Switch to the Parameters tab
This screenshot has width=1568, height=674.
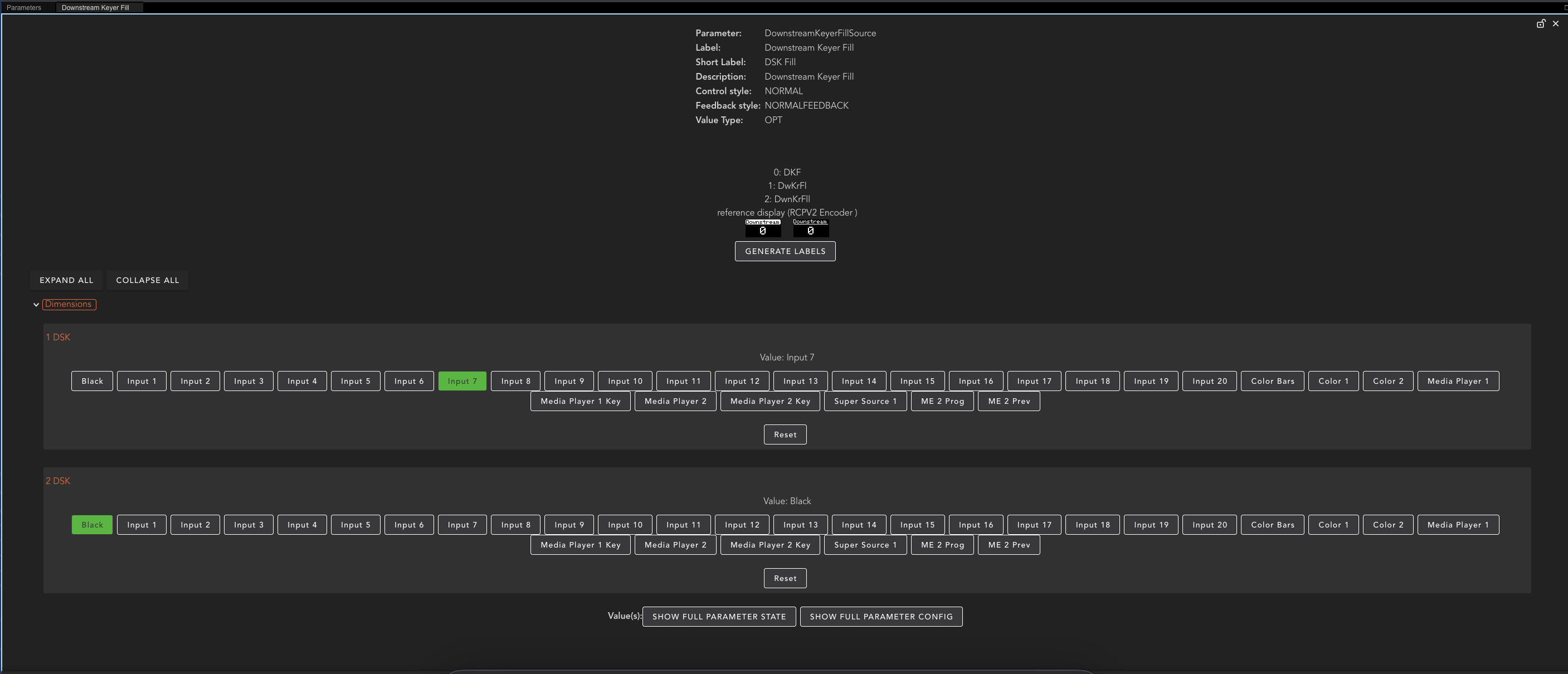[x=24, y=7]
